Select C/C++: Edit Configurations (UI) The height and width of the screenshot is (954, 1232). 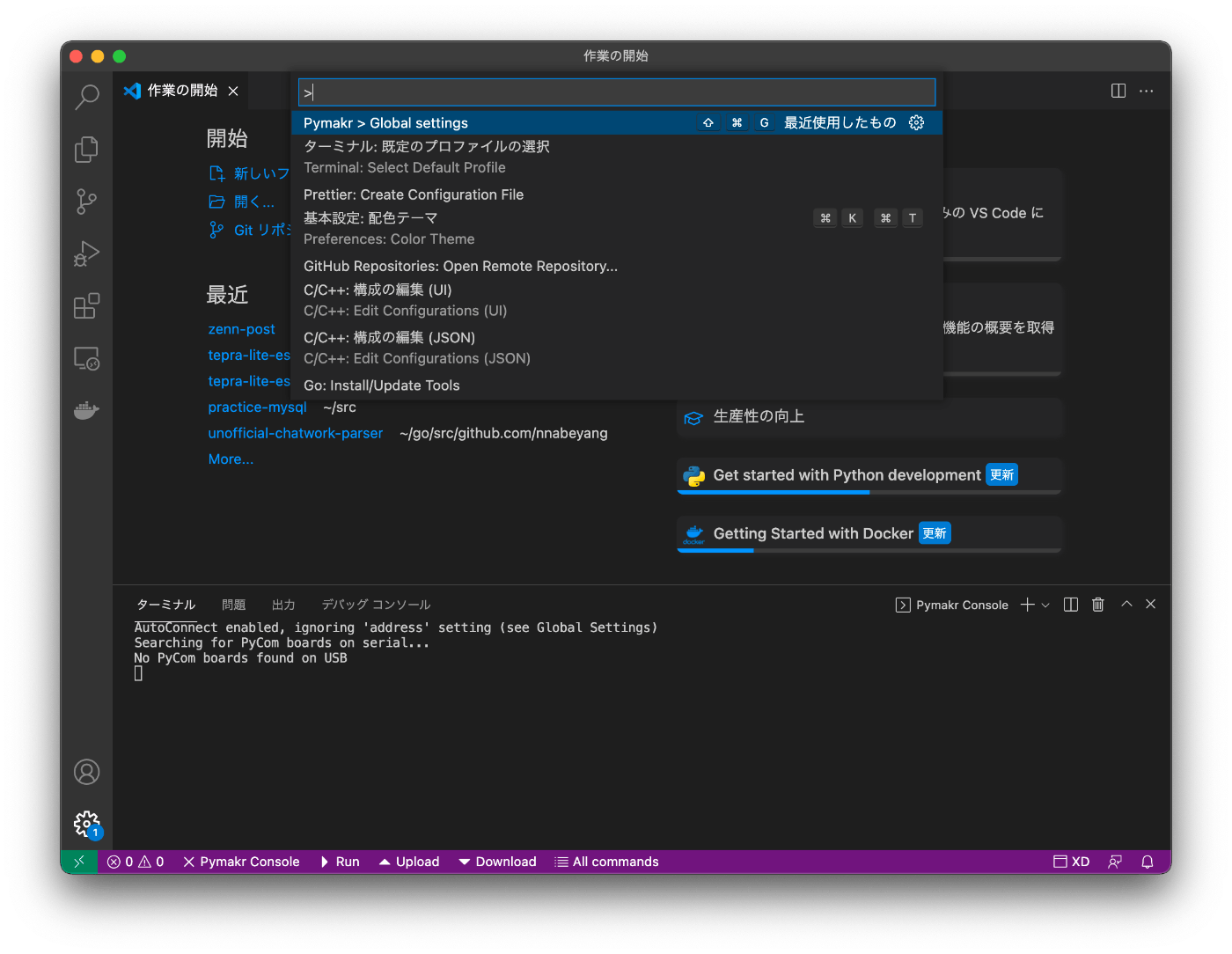[617, 299]
